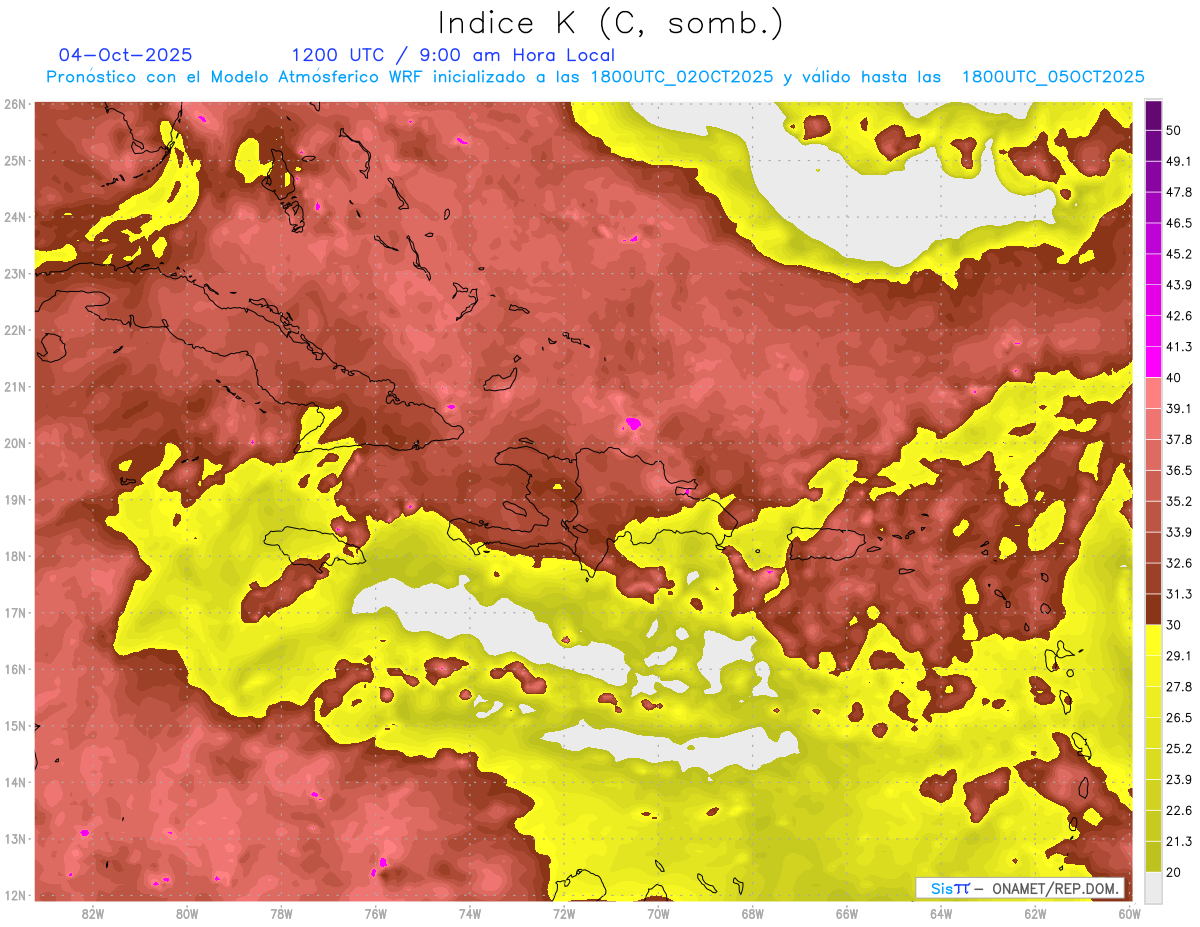Click the longitude label "74W"
Image resolution: width=1200 pixels, height=927 pixels.
pos(469,913)
